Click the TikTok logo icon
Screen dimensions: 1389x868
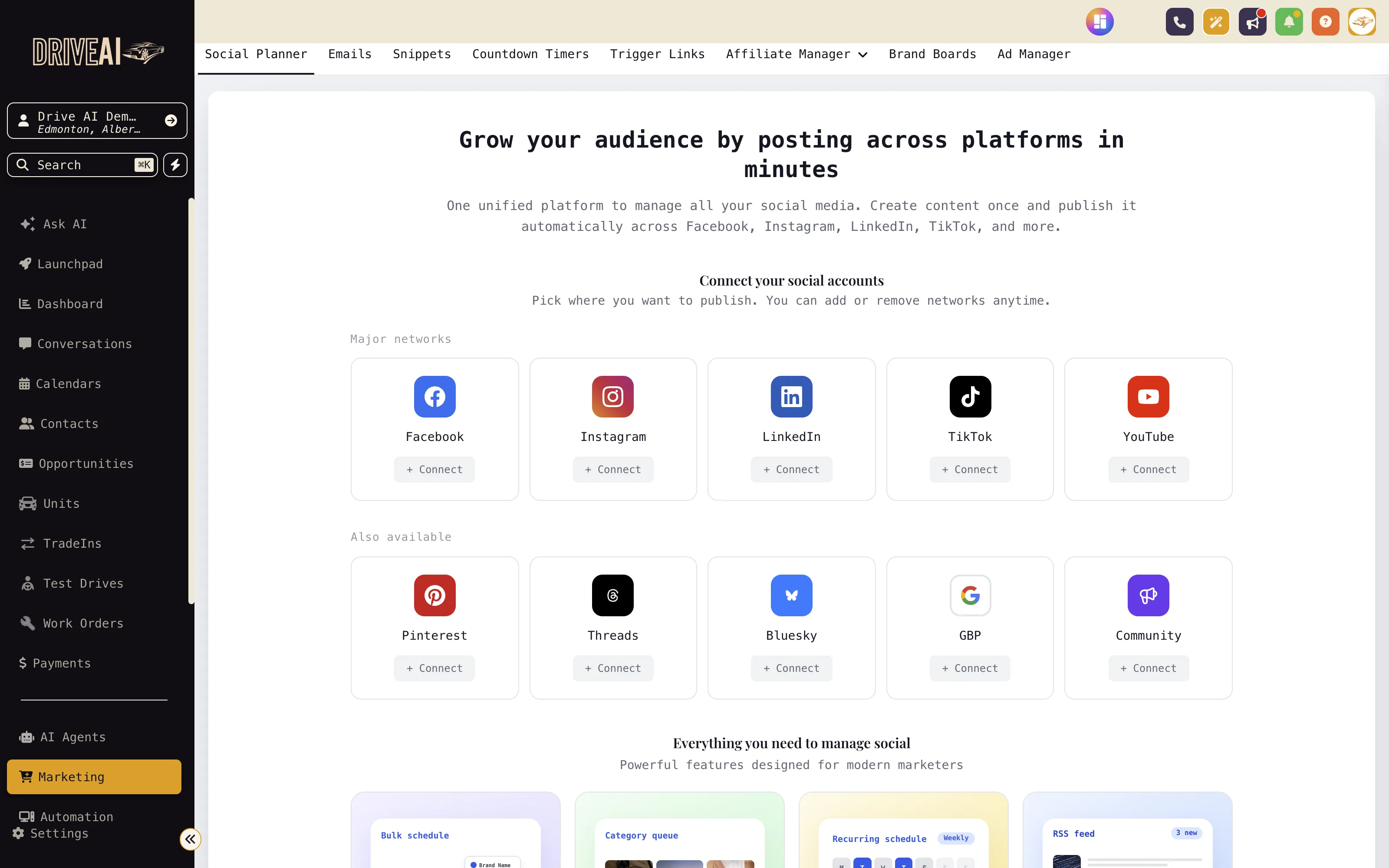tap(970, 397)
